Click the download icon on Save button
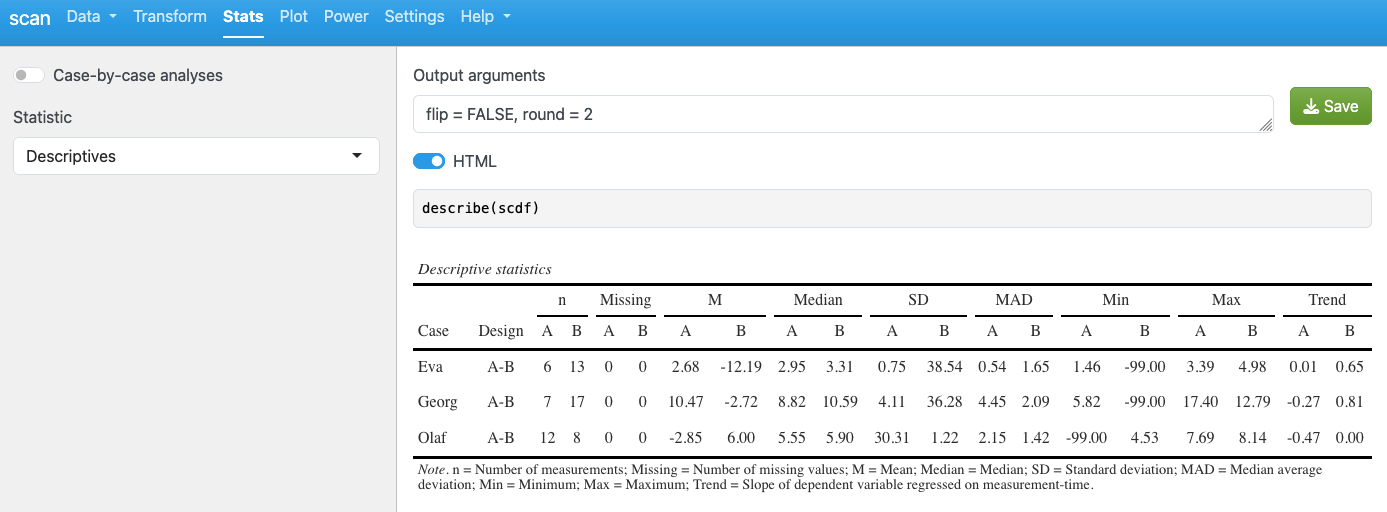This screenshot has width=1387, height=512. coord(1311,106)
